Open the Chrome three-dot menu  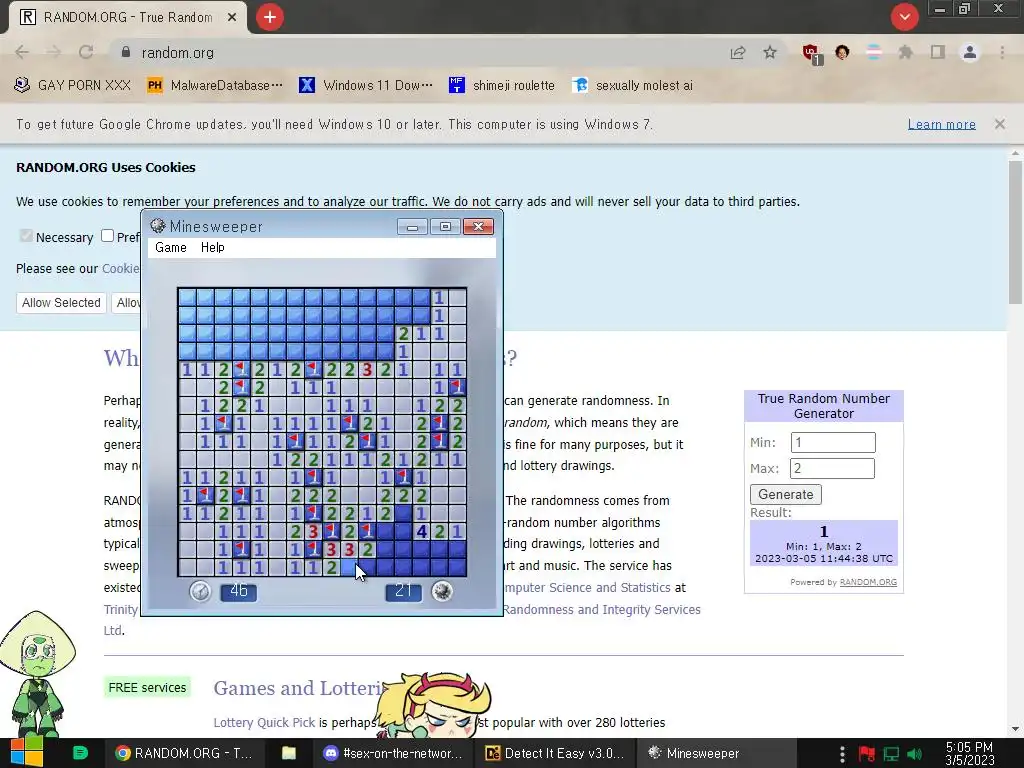click(x=1002, y=52)
